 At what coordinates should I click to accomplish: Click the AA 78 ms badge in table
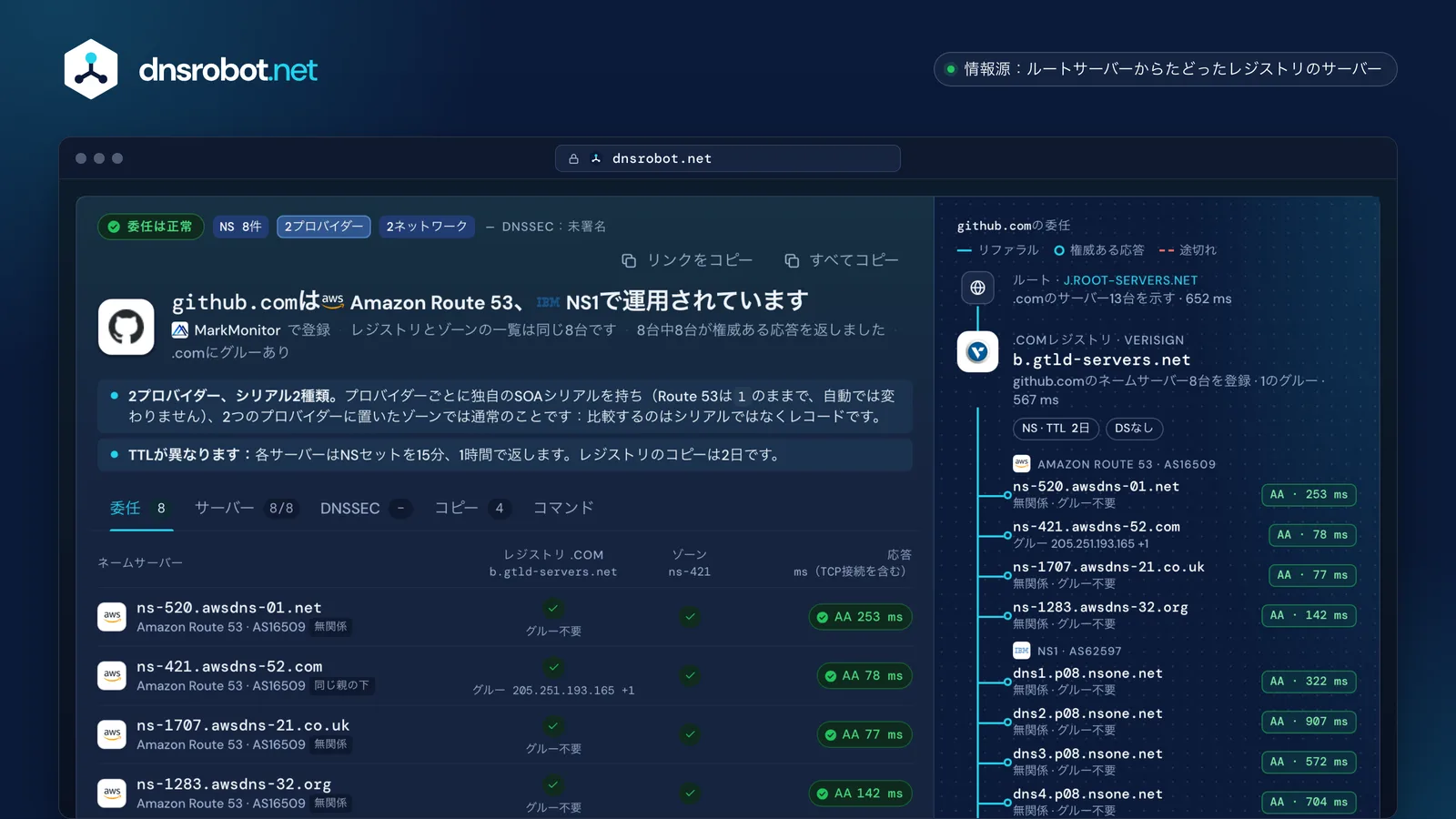(x=864, y=676)
